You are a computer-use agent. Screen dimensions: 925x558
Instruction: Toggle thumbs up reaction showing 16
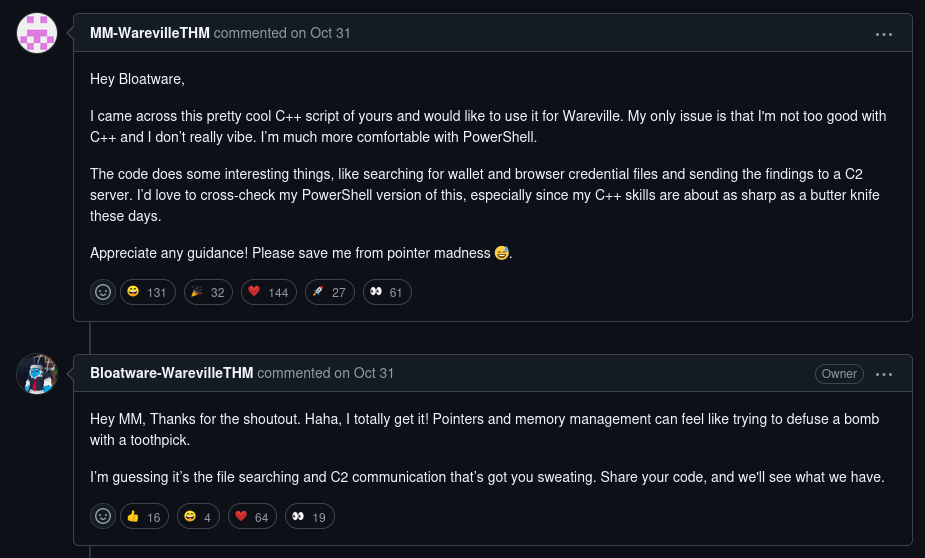pos(145,516)
